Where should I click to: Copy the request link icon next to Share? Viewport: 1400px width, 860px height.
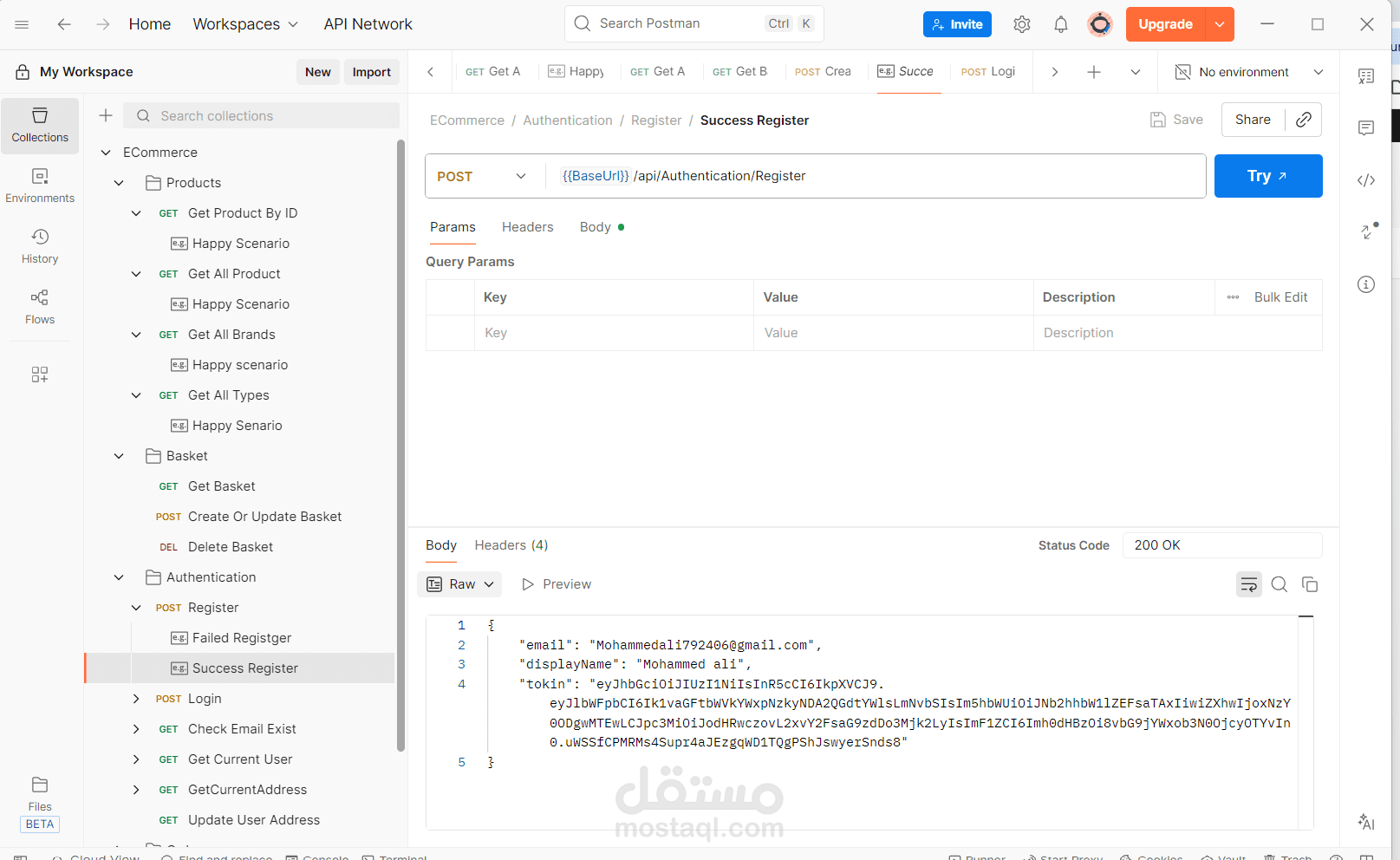(1304, 120)
